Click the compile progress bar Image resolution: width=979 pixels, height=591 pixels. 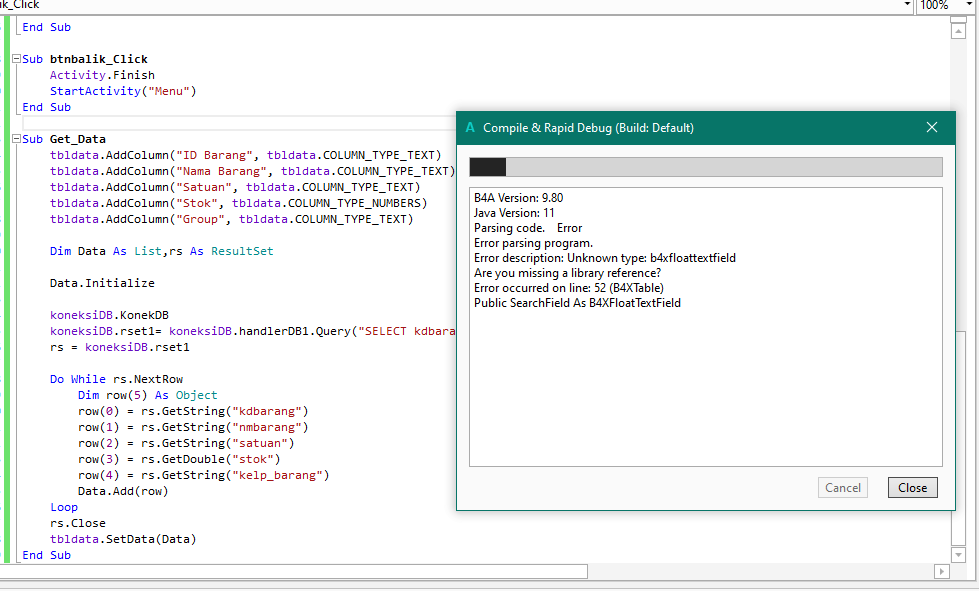(x=705, y=167)
